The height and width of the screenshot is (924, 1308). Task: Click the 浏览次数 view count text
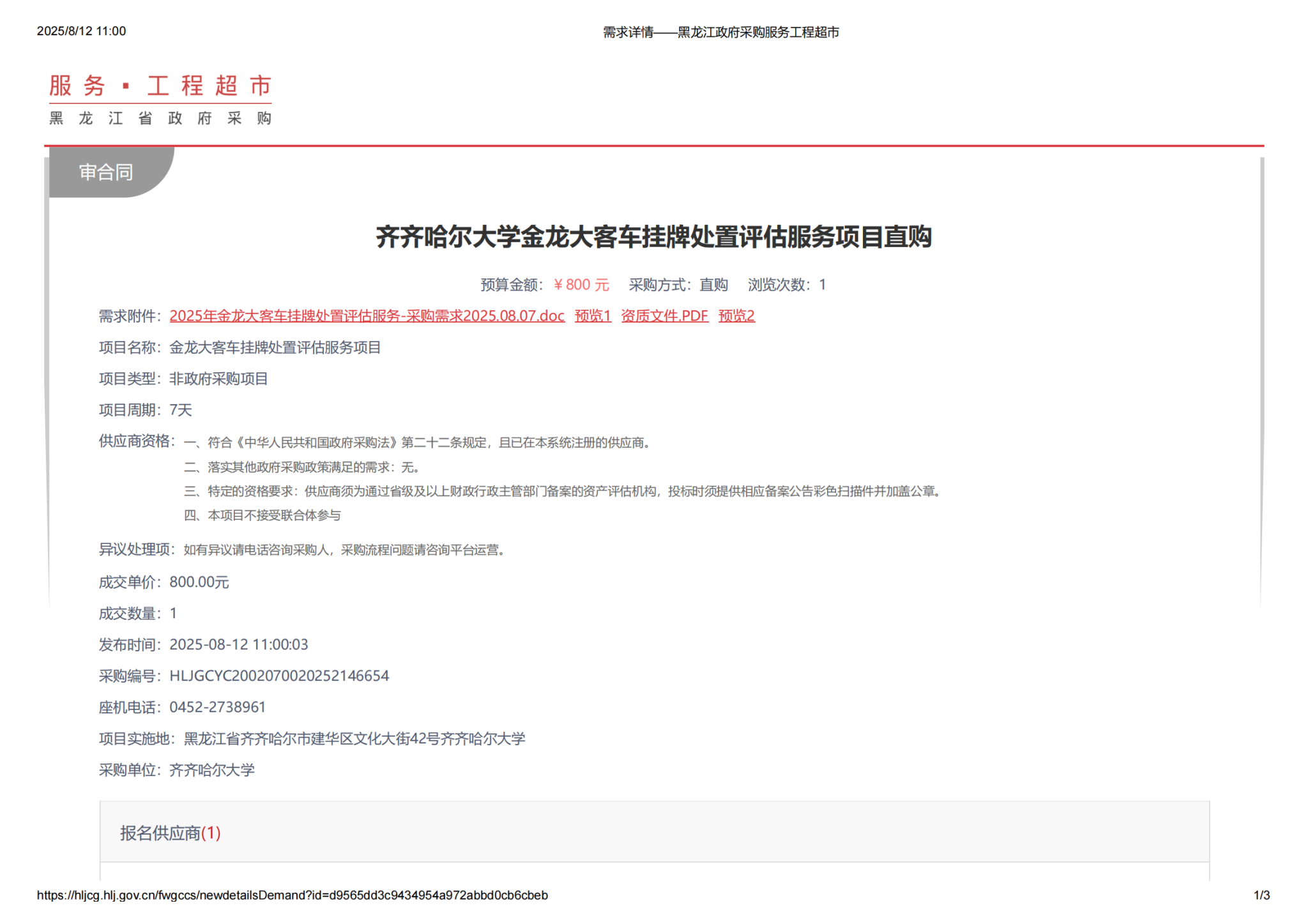[x=787, y=285]
